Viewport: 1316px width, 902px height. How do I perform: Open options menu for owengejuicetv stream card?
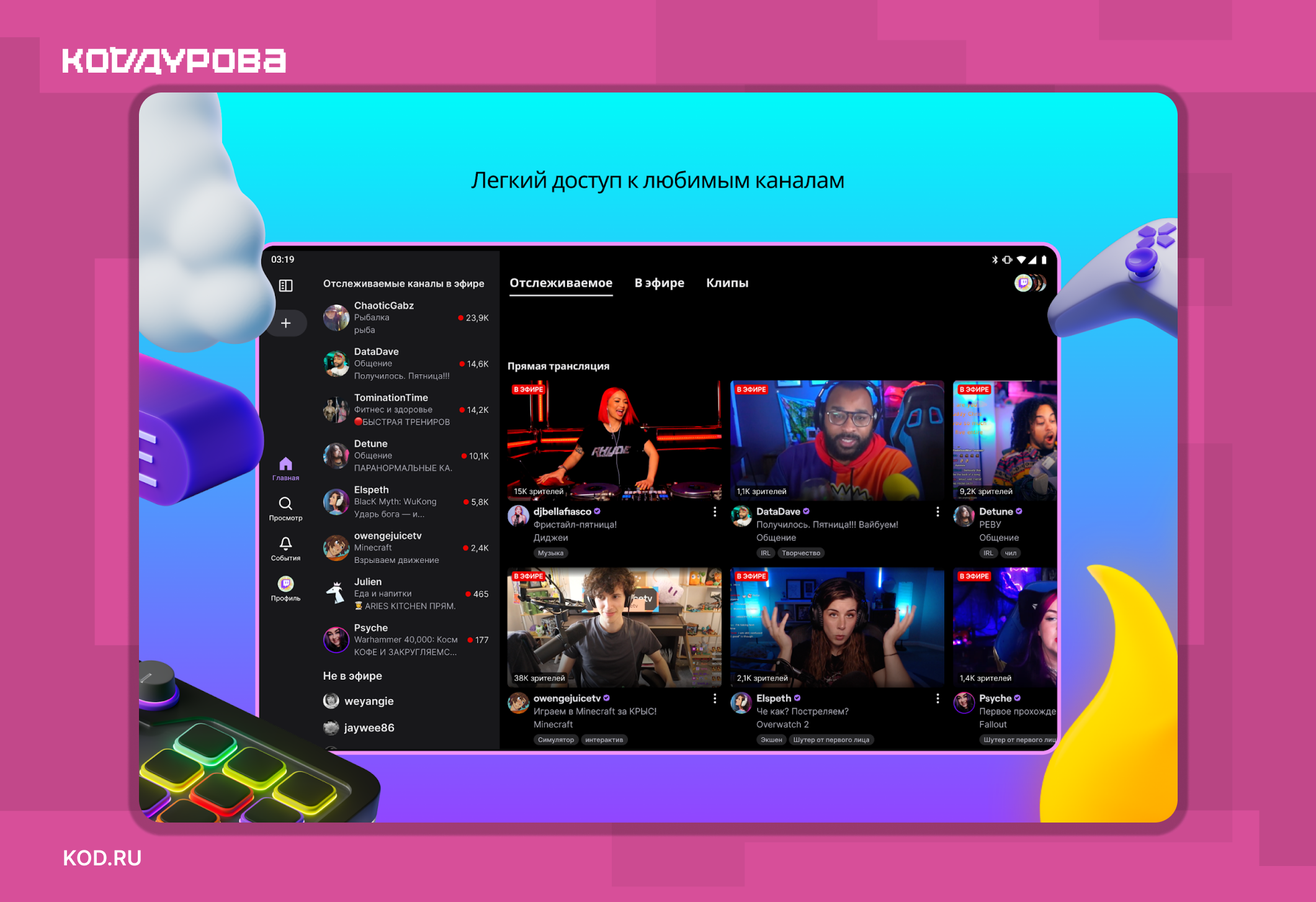715,698
